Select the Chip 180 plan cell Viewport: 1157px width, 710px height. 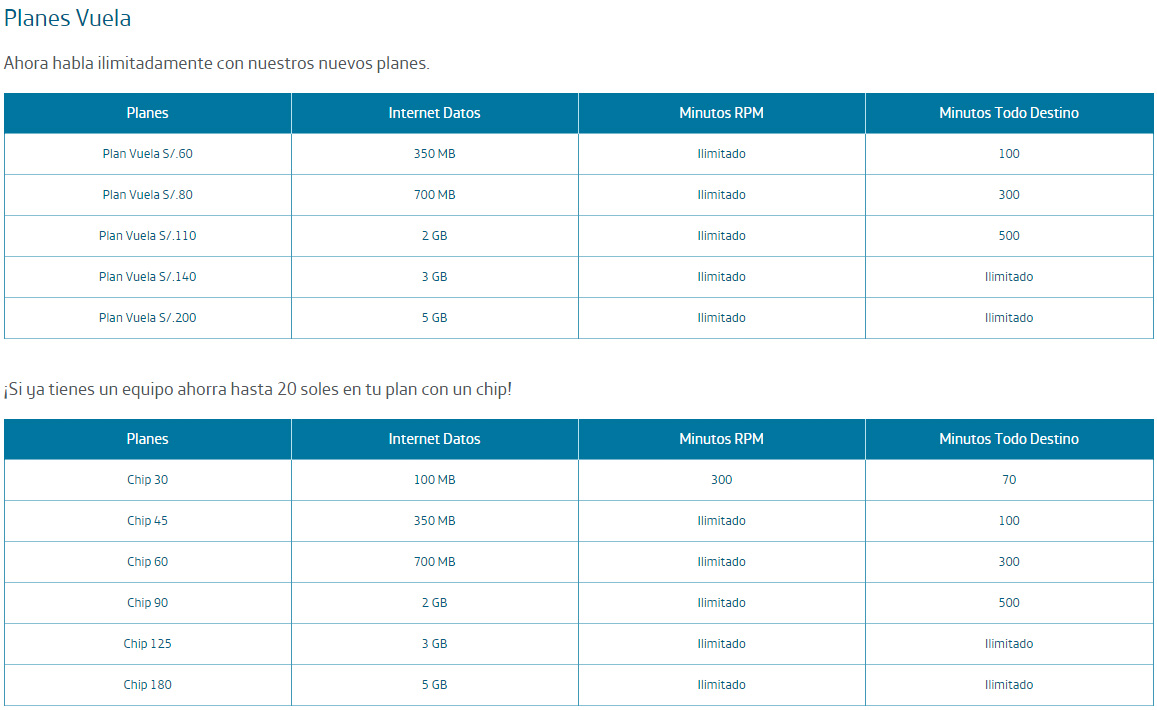[x=148, y=685]
